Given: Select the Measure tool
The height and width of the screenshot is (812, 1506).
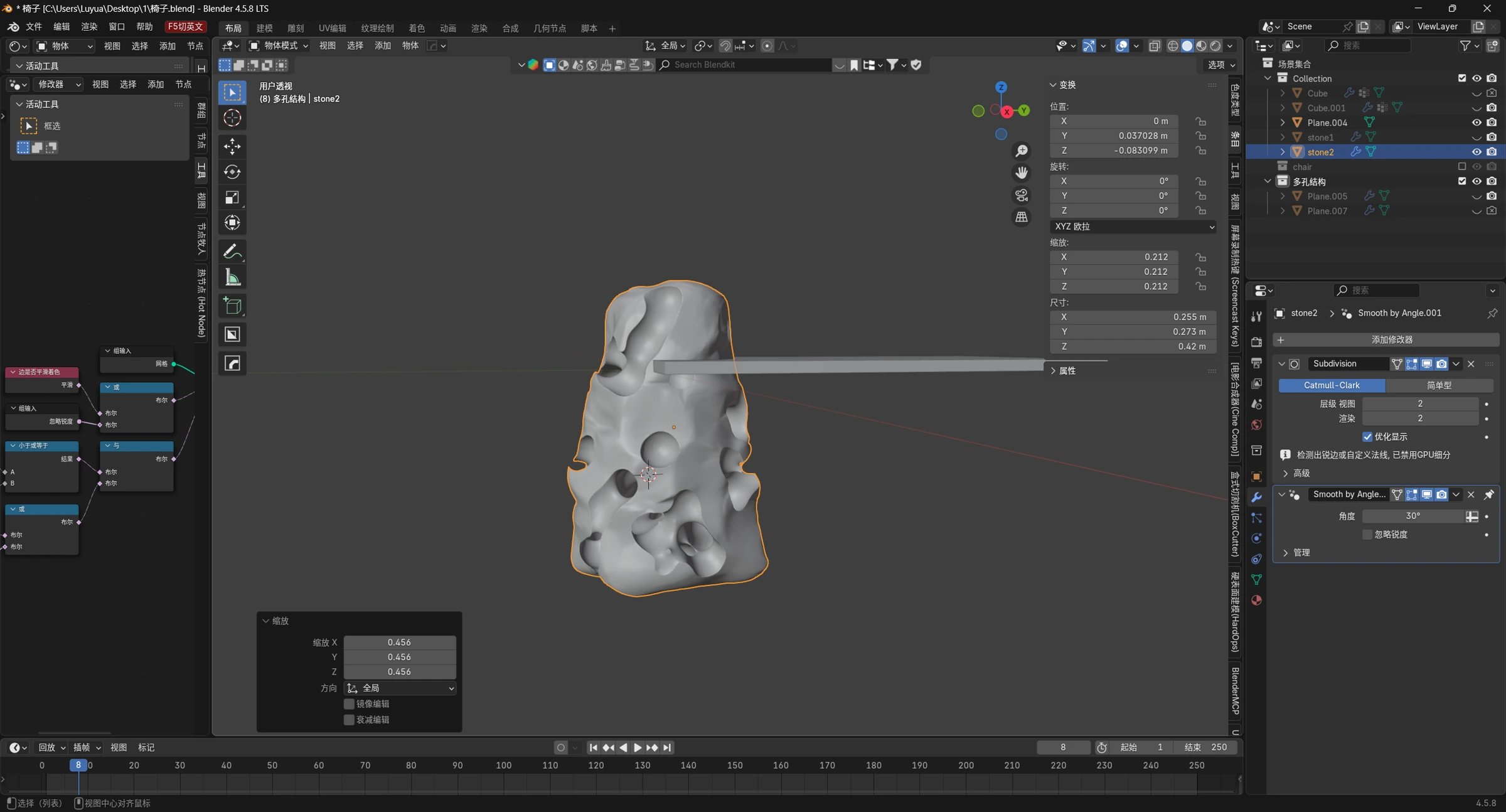Looking at the screenshot, I should [x=232, y=277].
